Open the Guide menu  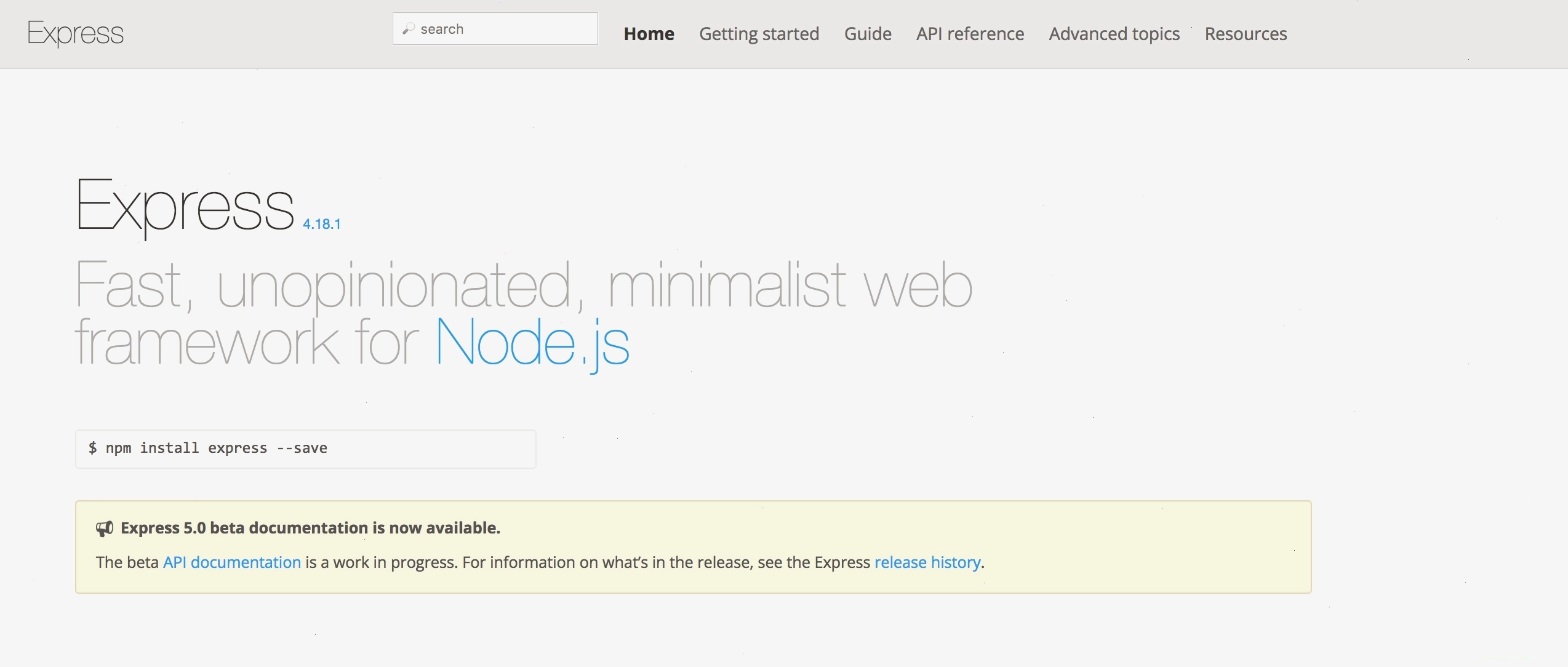pyautogui.click(x=868, y=34)
